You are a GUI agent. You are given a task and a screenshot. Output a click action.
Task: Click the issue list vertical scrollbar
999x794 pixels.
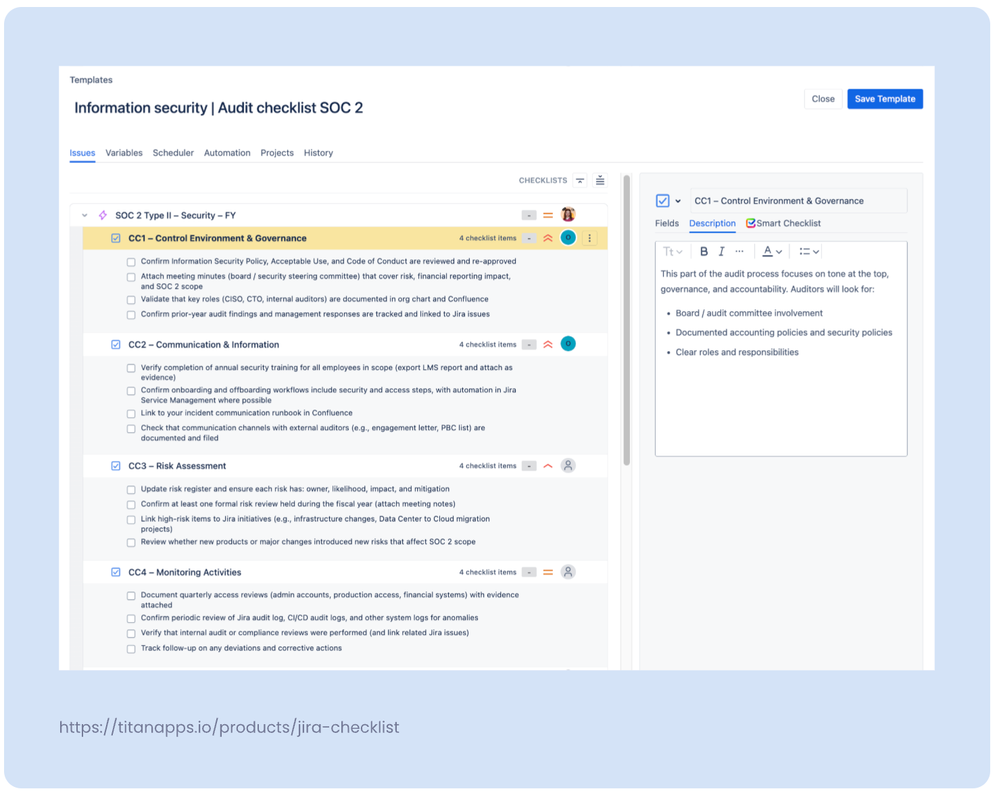[x=626, y=320]
